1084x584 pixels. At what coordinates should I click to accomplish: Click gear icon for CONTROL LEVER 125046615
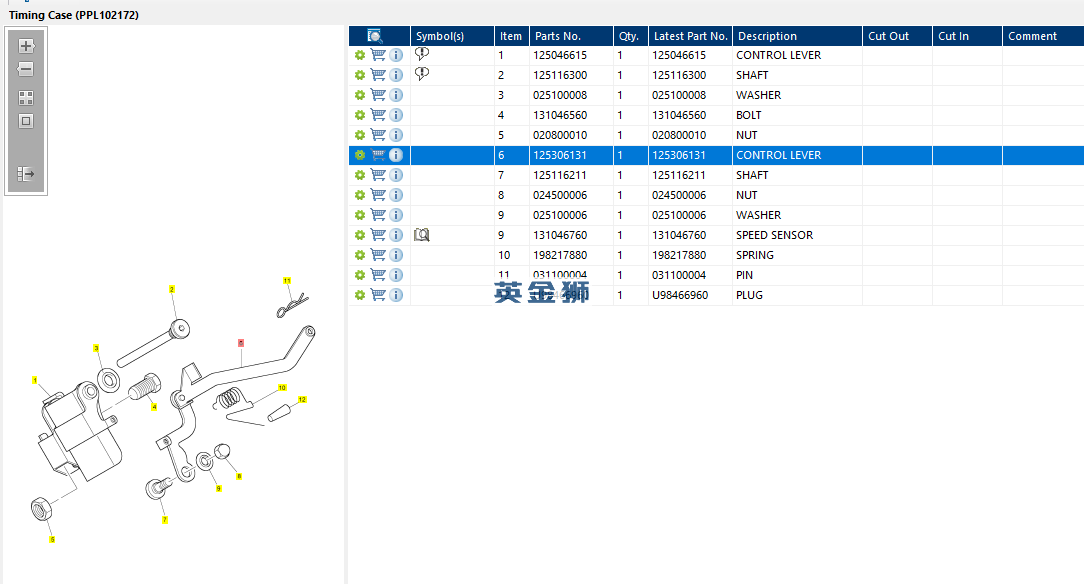pos(359,55)
